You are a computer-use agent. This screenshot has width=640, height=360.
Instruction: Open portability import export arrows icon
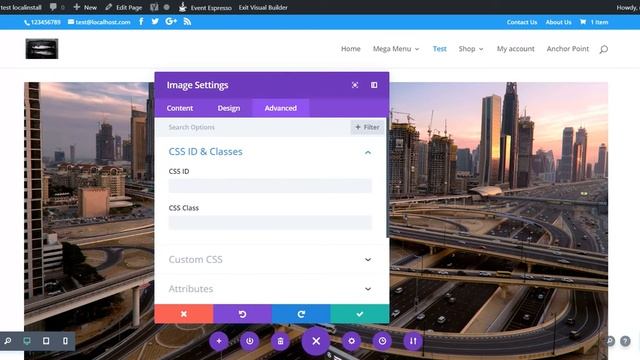pyautogui.click(x=413, y=341)
